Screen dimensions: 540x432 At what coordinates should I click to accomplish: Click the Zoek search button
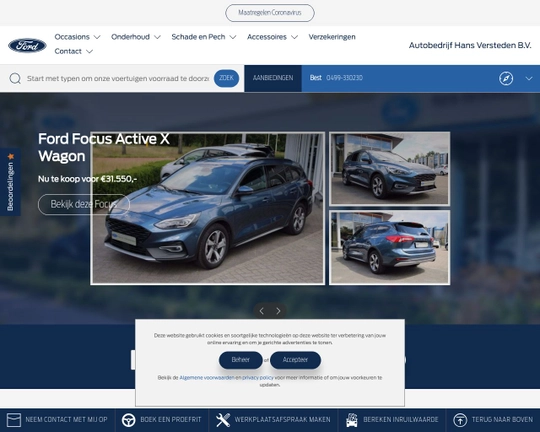(x=226, y=78)
